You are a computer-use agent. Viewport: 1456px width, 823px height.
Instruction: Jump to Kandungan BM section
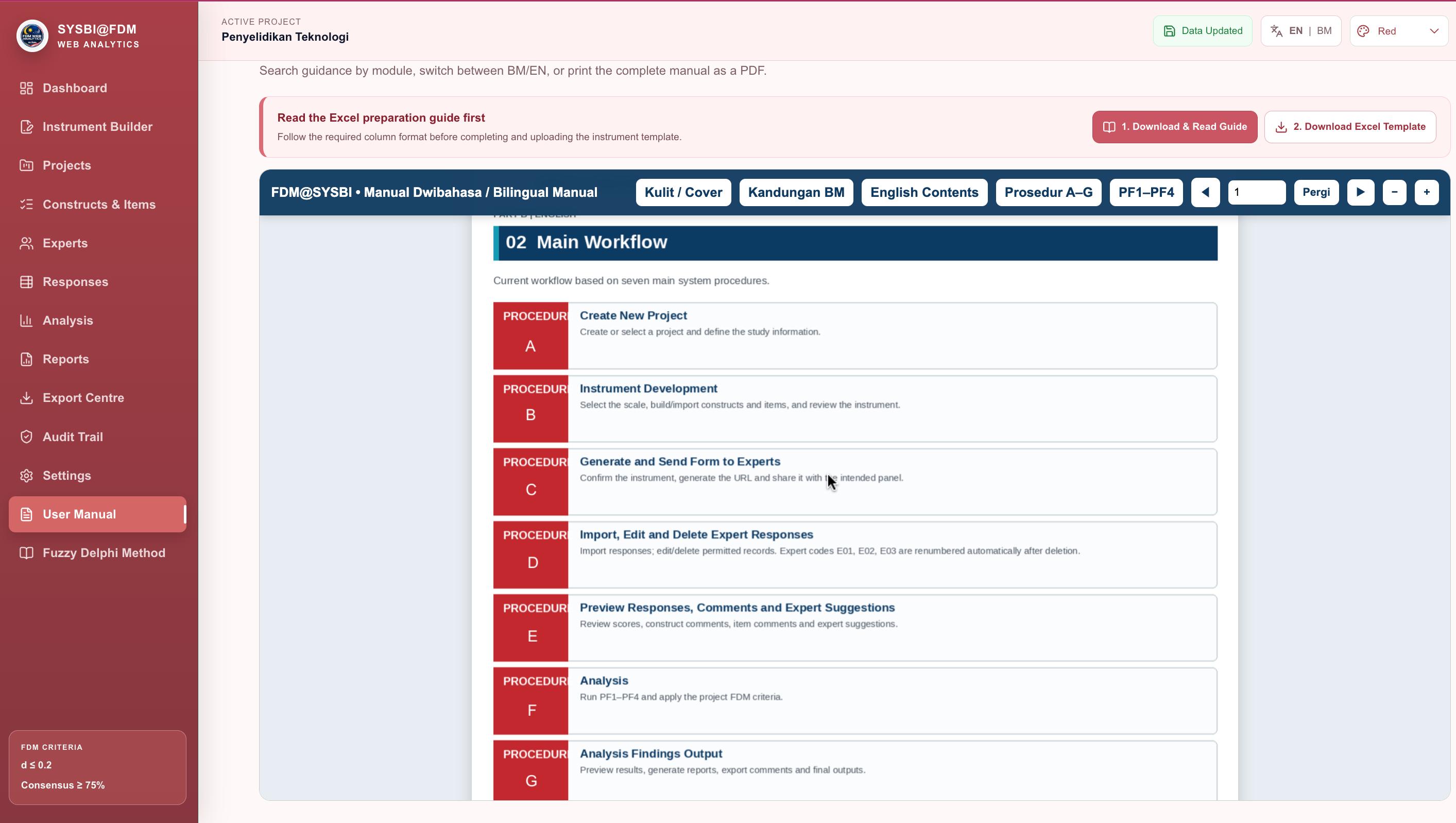(x=796, y=192)
